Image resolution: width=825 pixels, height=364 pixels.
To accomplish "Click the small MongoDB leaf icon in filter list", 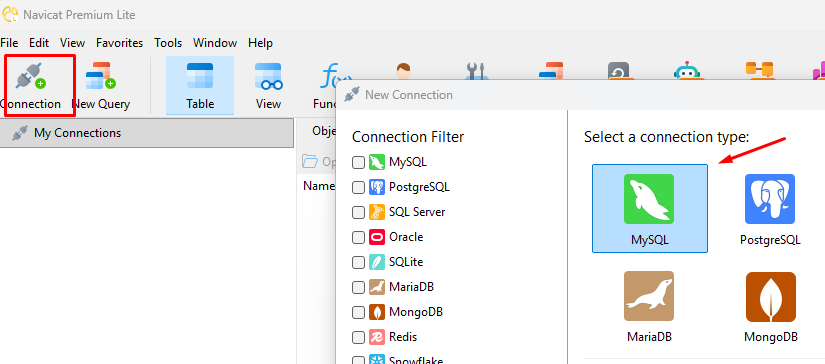I will (x=377, y=312).
